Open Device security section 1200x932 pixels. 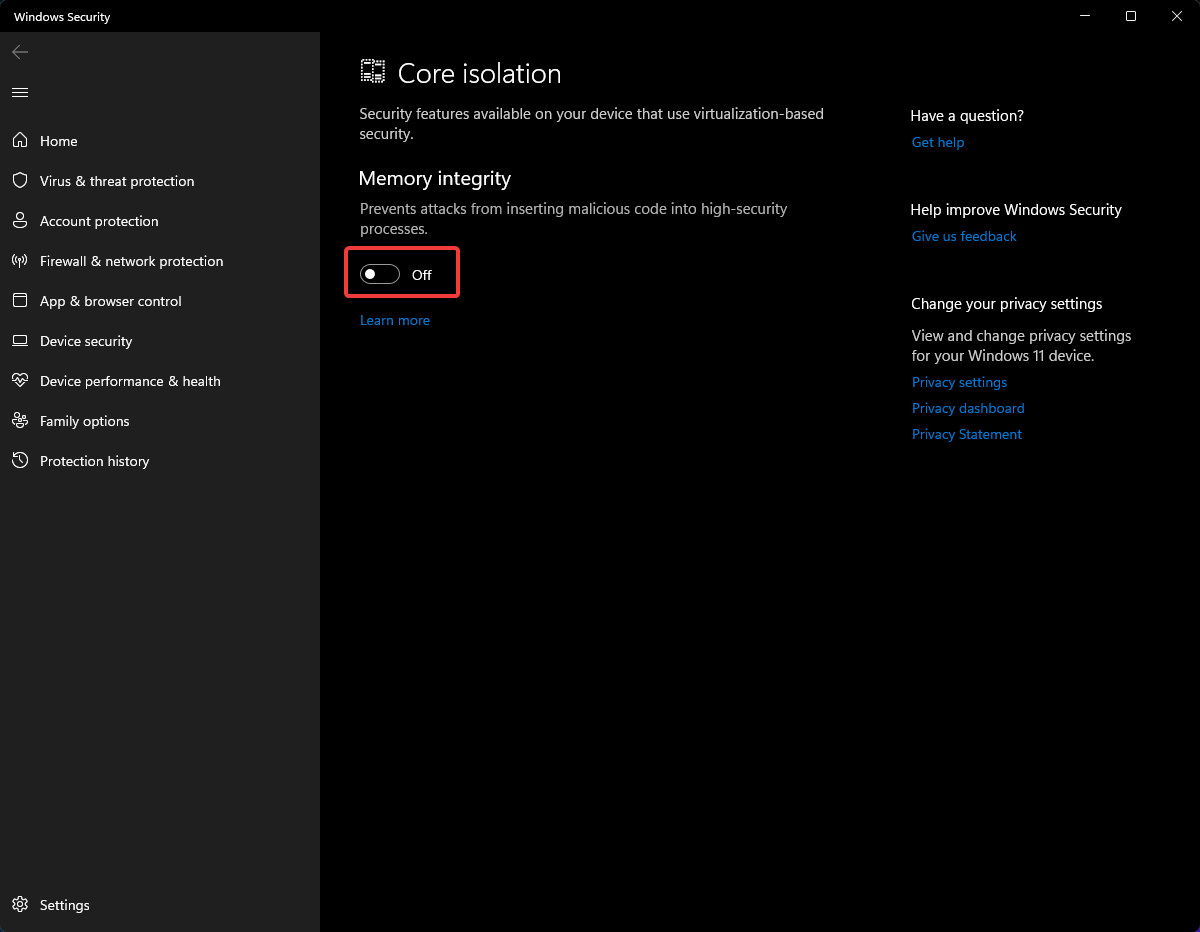160,341
